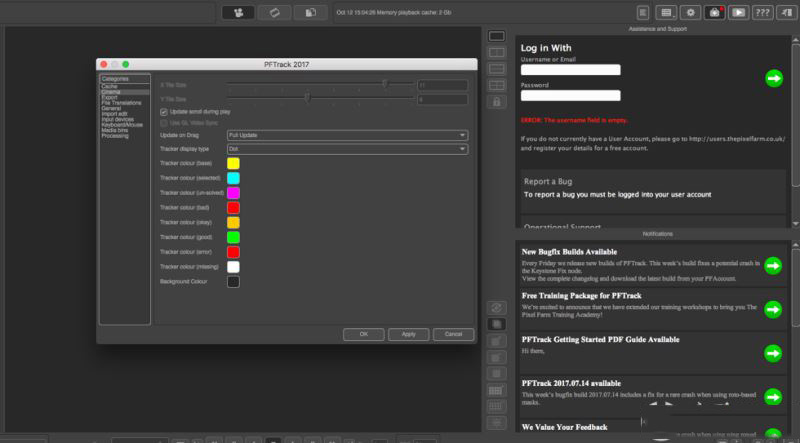Change error tracker colour red swatch
Image resolution: width=800 pixels, height=443 pixels.
[x=233, y=252]
